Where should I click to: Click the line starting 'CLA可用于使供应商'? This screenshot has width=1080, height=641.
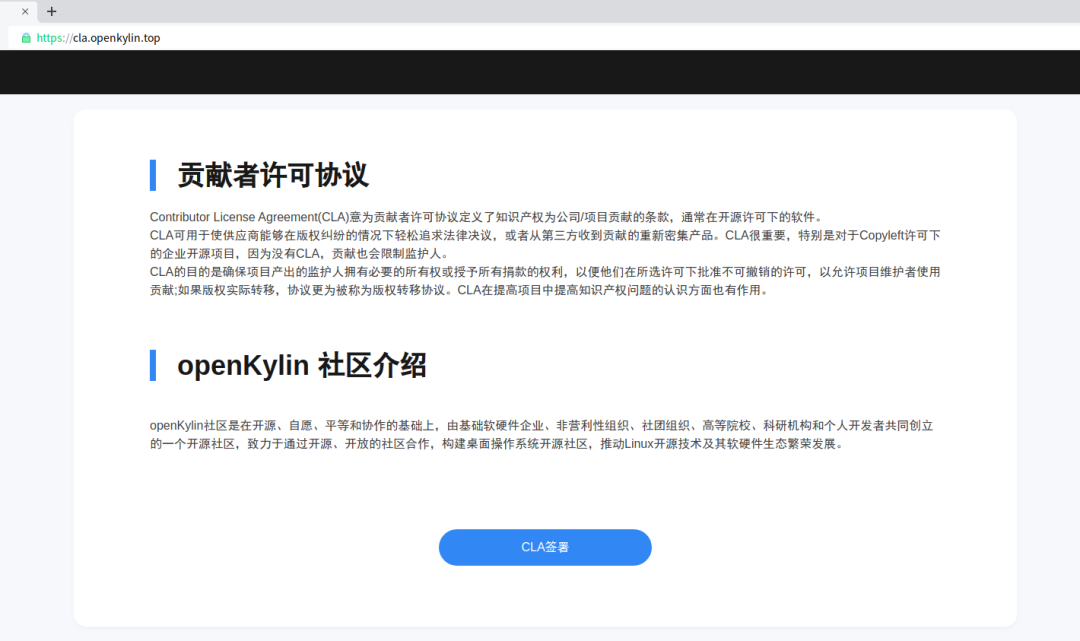[x=545, y=235]
